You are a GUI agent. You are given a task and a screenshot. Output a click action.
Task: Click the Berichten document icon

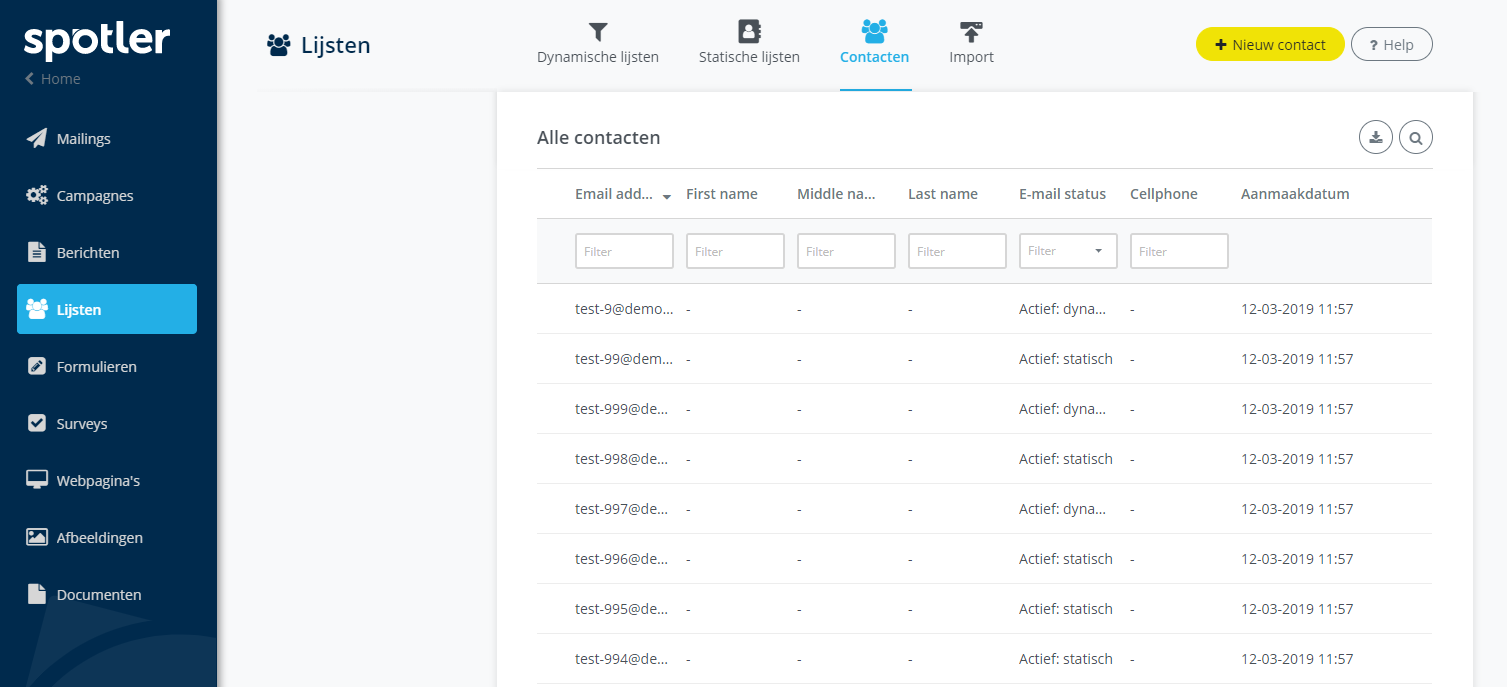(37, 252)
